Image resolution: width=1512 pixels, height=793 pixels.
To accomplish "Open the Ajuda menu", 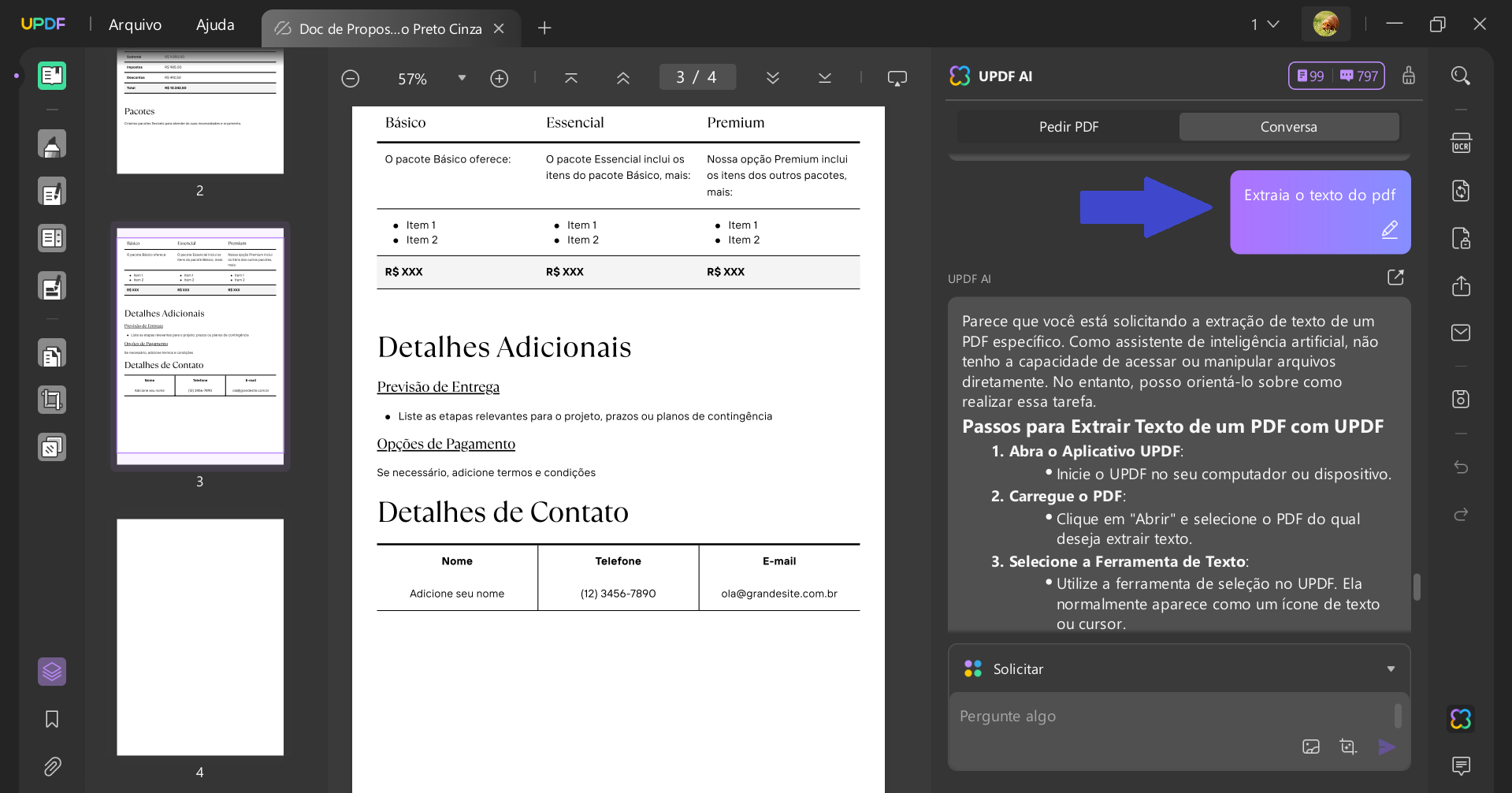I will pos(215,24).
